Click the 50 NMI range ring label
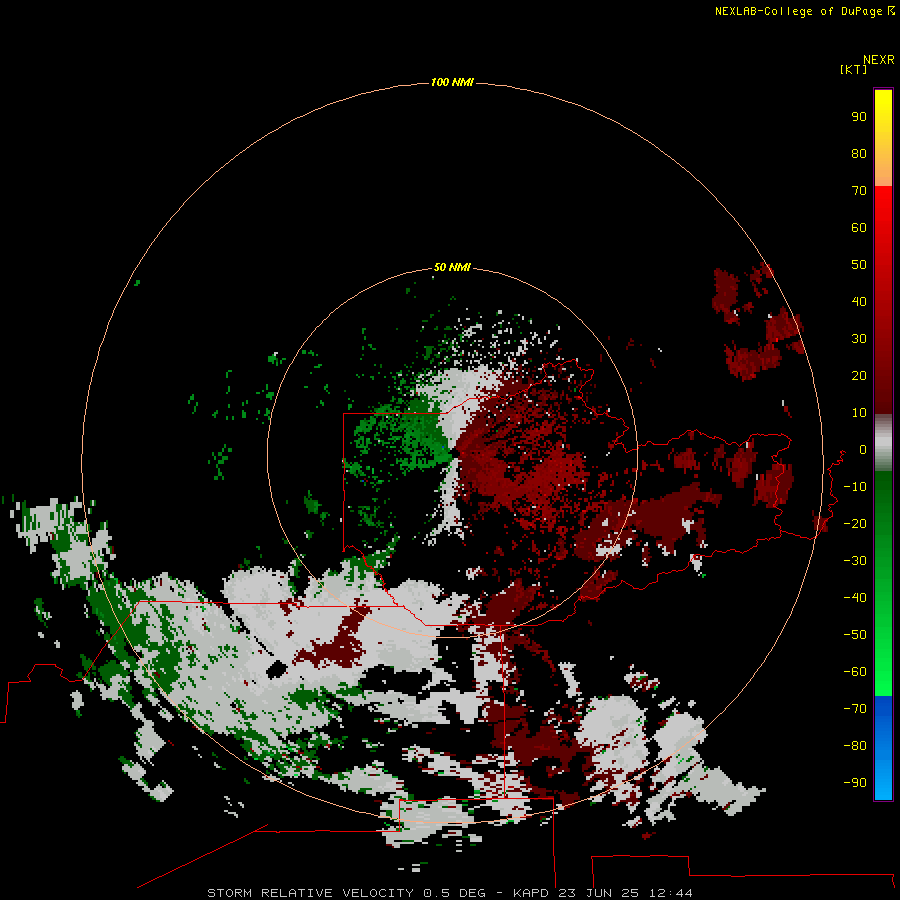This screenshot has height=900, width=900. 452,267
